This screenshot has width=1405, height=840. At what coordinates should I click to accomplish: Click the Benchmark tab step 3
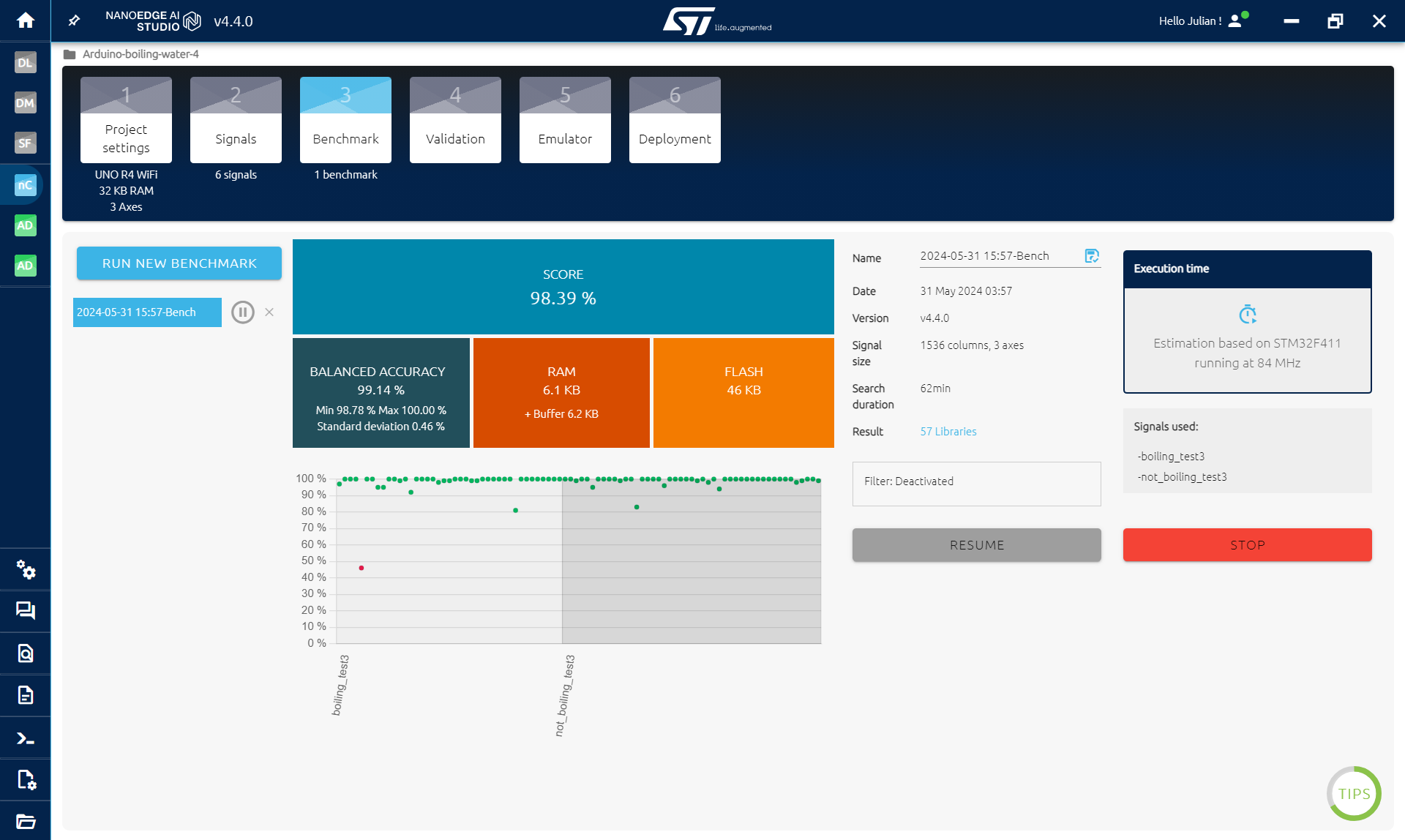click(345, 119)
